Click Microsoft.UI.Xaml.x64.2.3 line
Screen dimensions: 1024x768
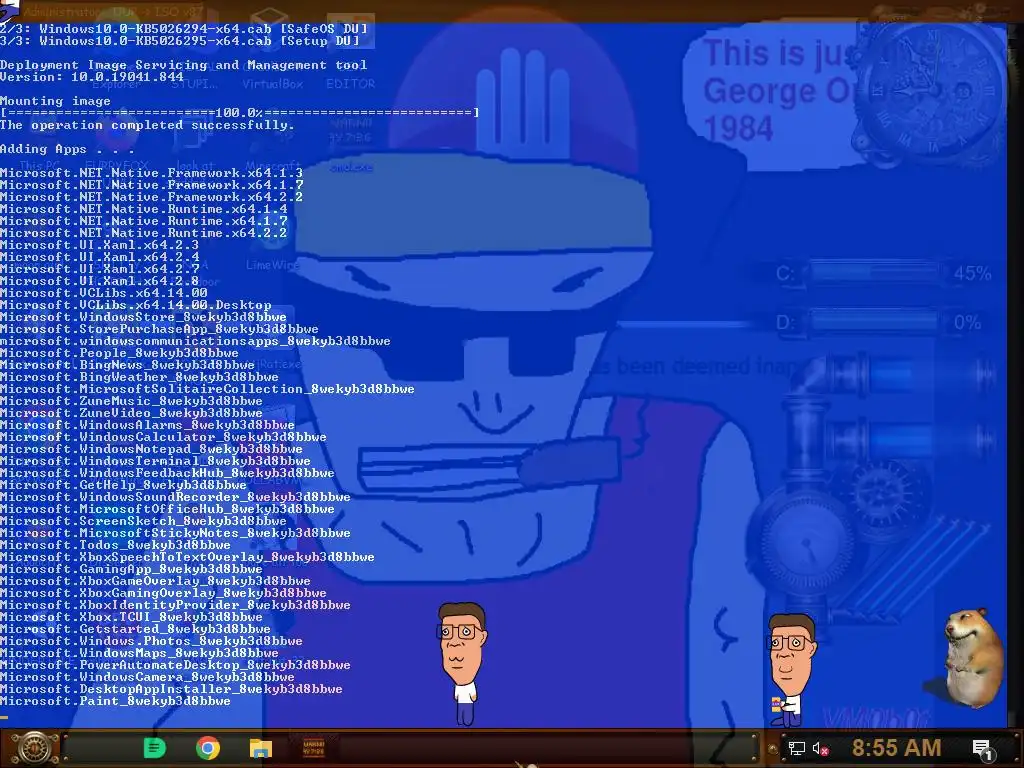pos(99,245)
